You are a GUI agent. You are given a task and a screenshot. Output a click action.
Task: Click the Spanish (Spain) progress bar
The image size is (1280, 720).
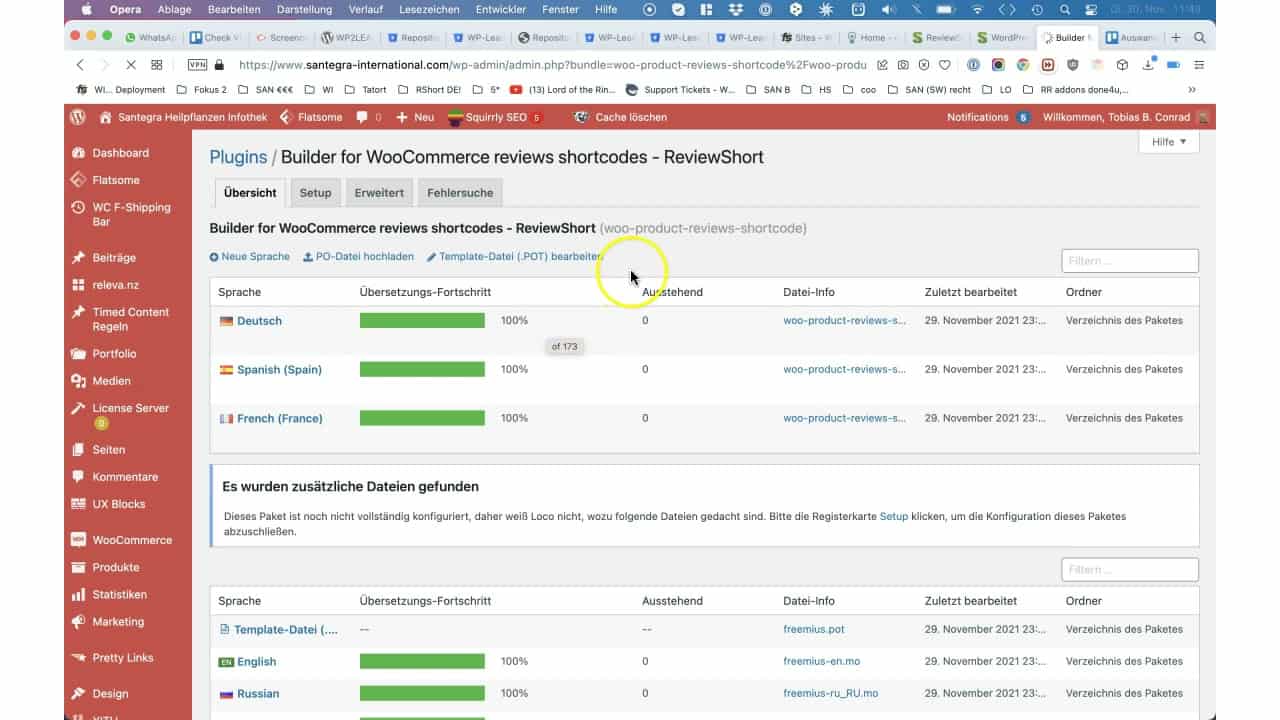pos(422,370)
